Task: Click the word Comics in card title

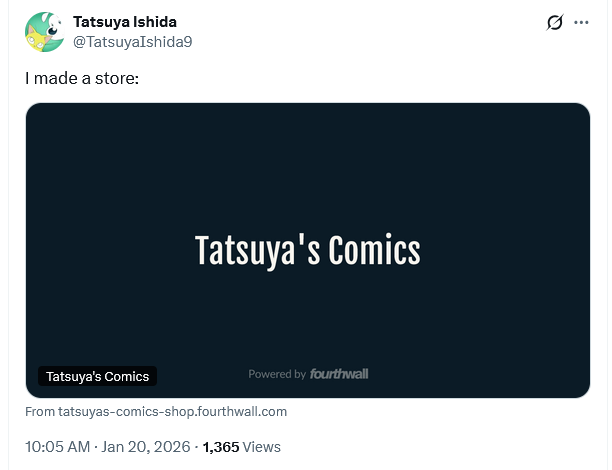Action: pyautogui.click(x=374, y=249)
